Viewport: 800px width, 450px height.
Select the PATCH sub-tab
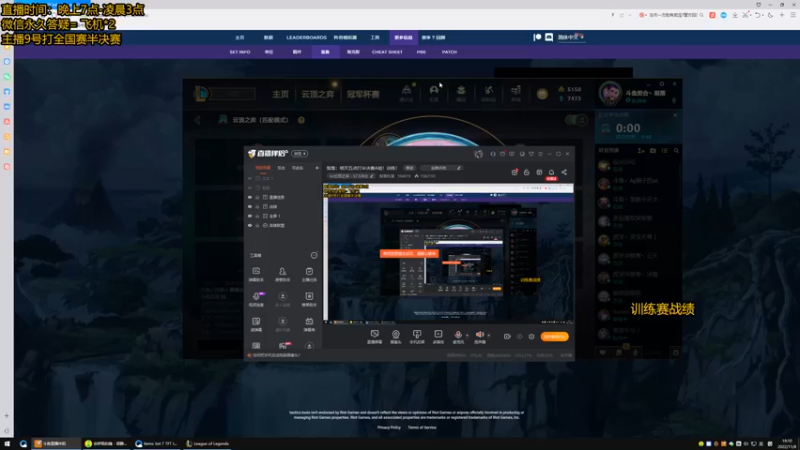point(449,52)
